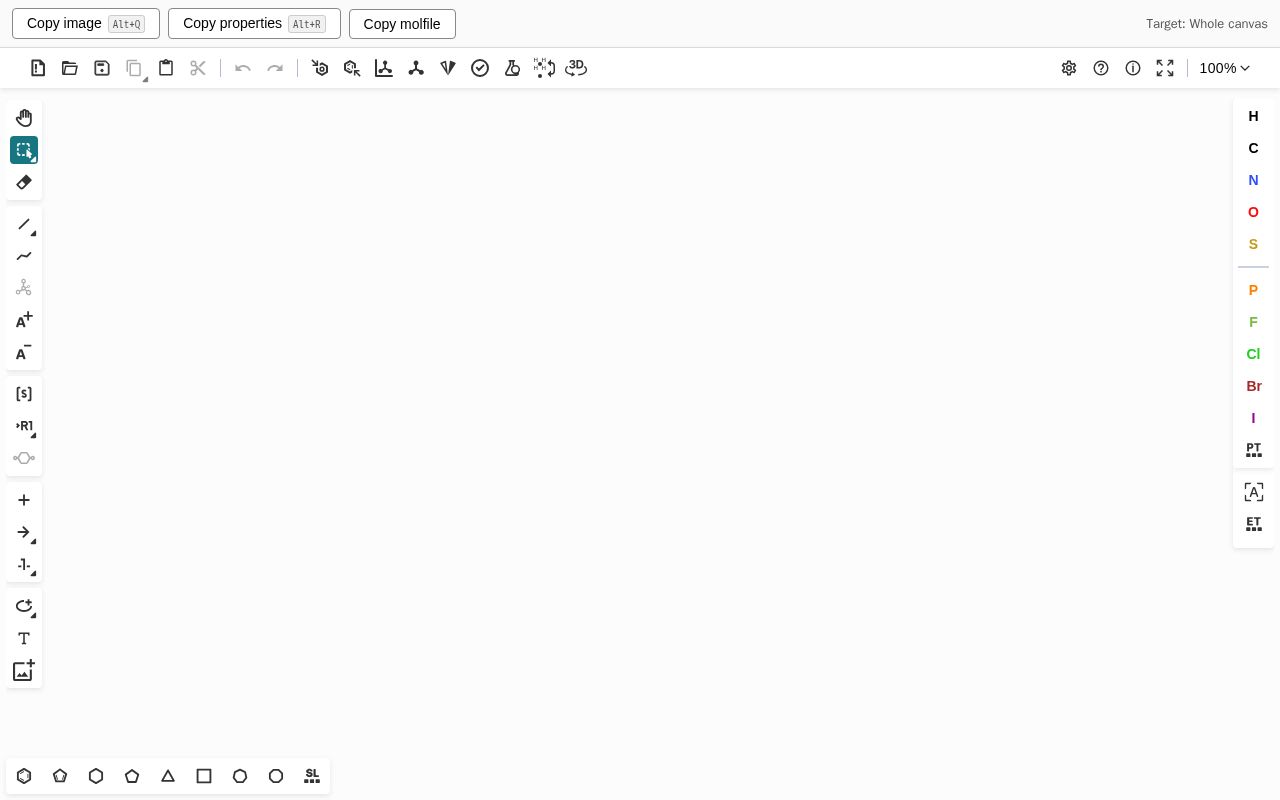1280x800 pixels.
Task: Select the Erase tool
Action: pyautogui.click(x=24, y=182)
